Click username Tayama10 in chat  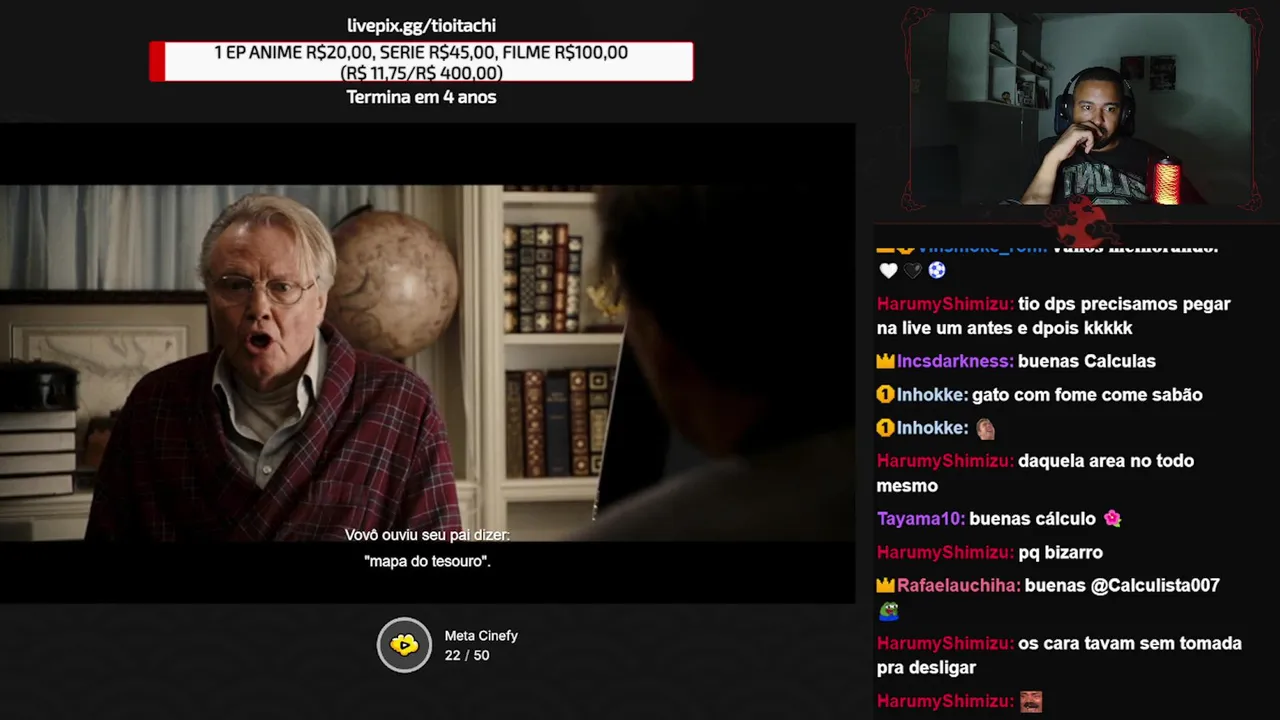(920, 519)
